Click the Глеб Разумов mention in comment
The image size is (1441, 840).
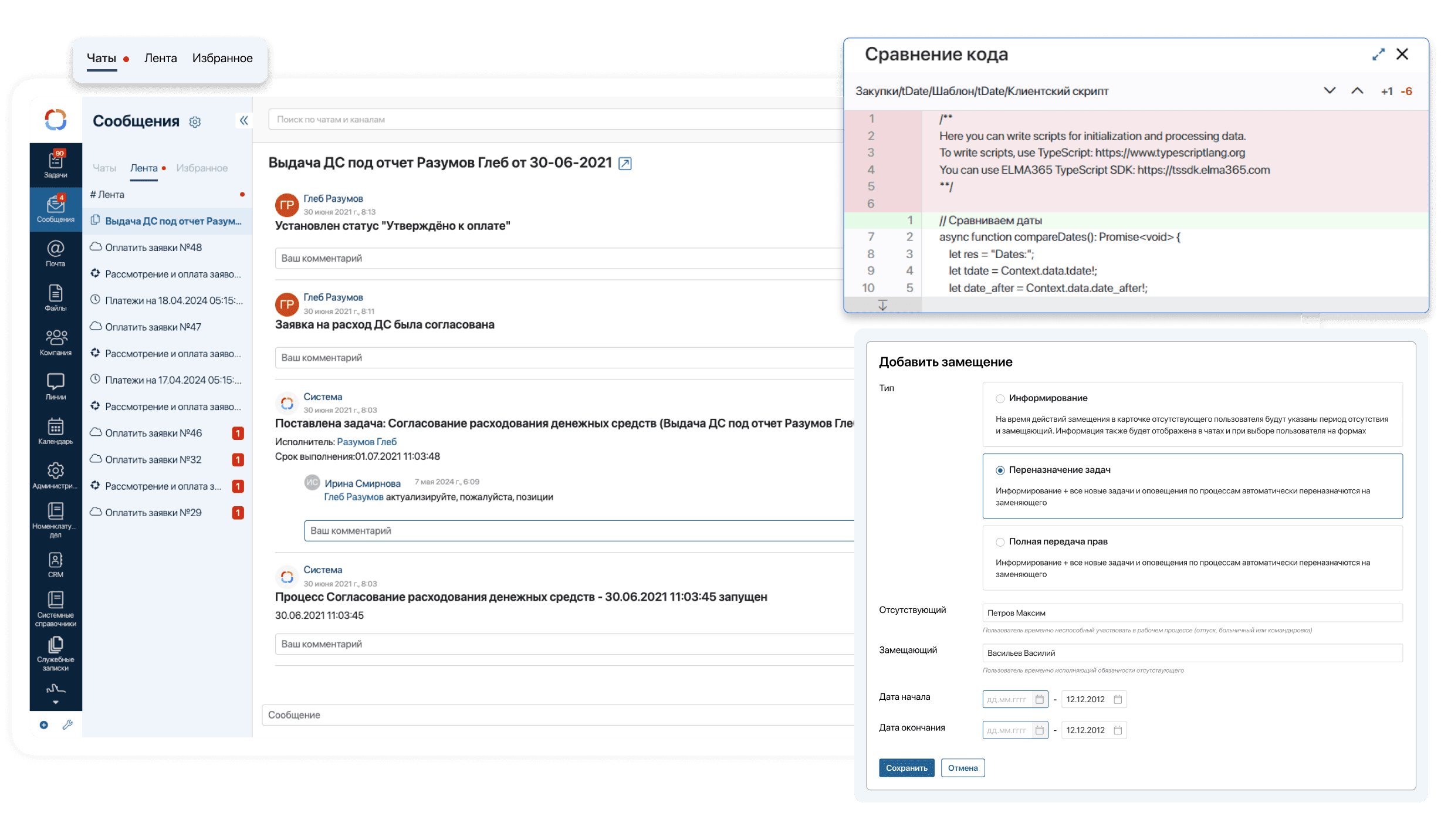pyautogui.click(x=354, y=497)
